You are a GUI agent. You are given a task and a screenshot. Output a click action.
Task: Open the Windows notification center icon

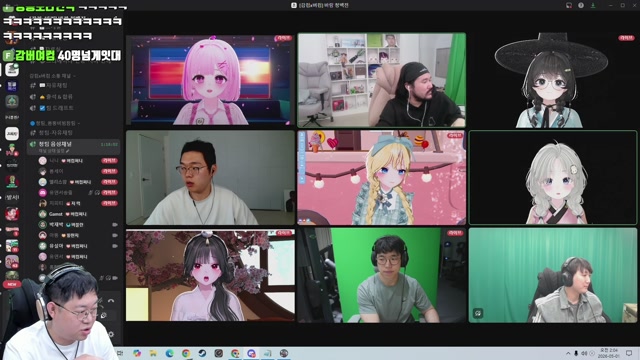pos(629,353)
